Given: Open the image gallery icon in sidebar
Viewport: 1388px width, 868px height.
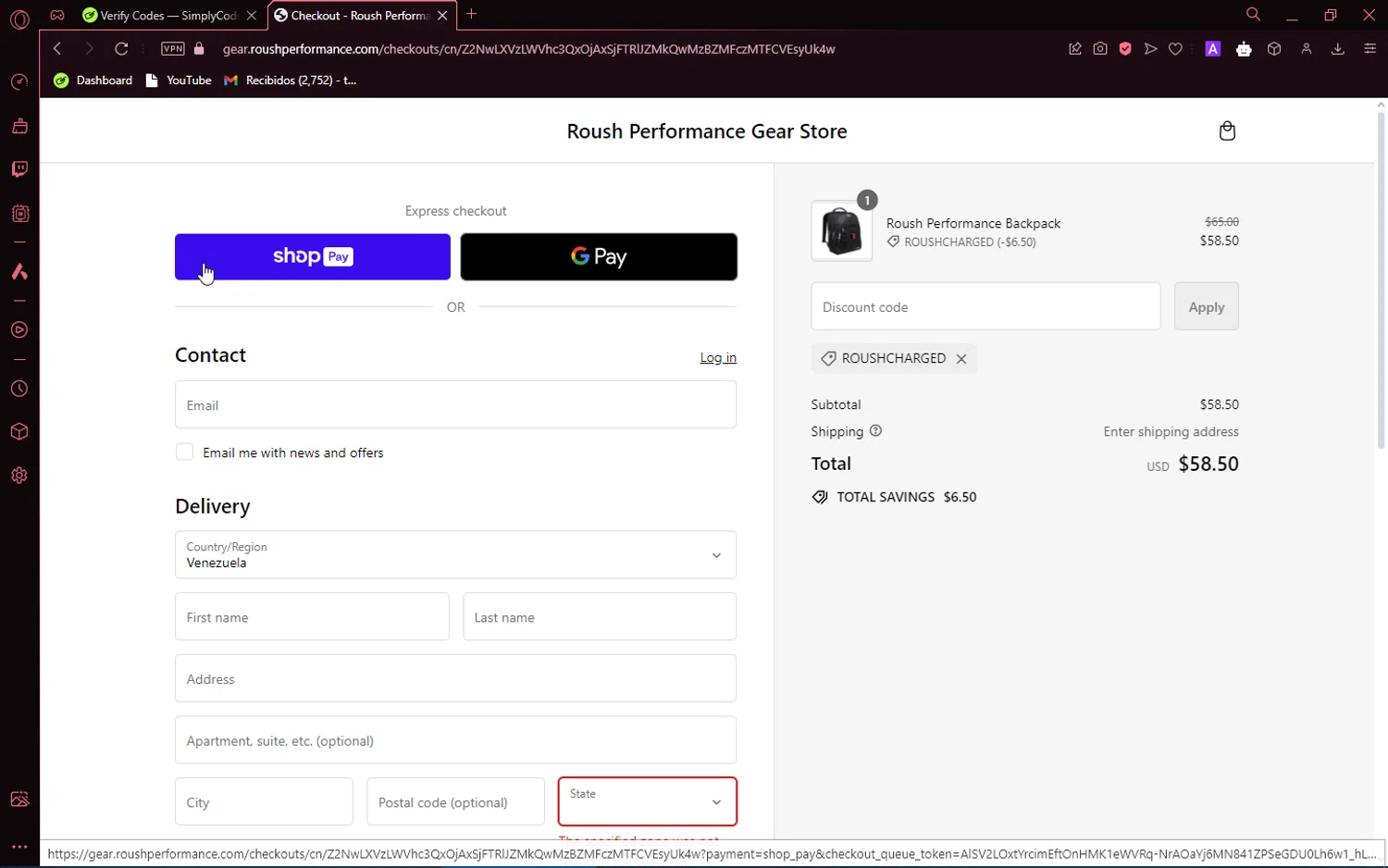Looking at the screenshot, I should (19, 800).
